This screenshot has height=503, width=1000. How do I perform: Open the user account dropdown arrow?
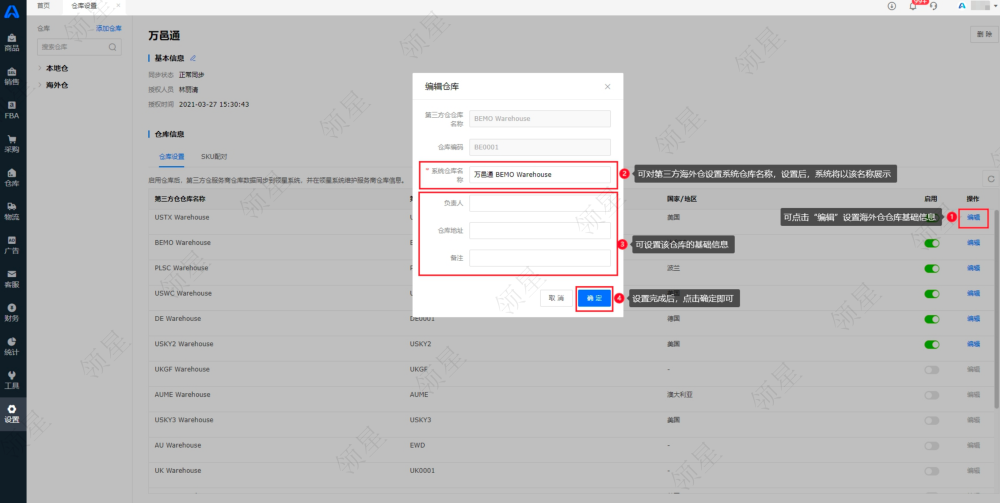pos(985,6)
